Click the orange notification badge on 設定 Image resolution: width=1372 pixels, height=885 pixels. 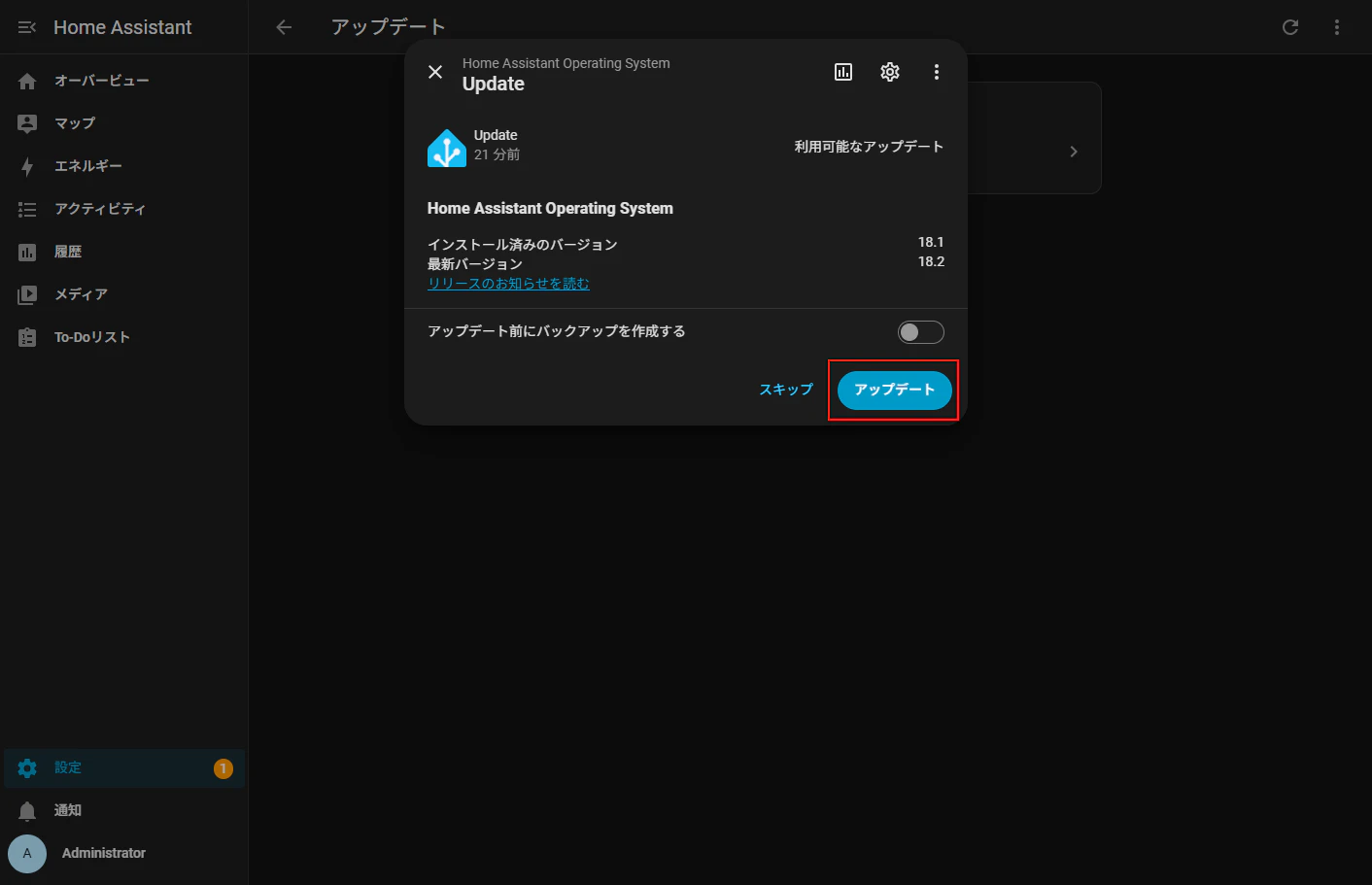pyautogui.click(x=223, y=768)
